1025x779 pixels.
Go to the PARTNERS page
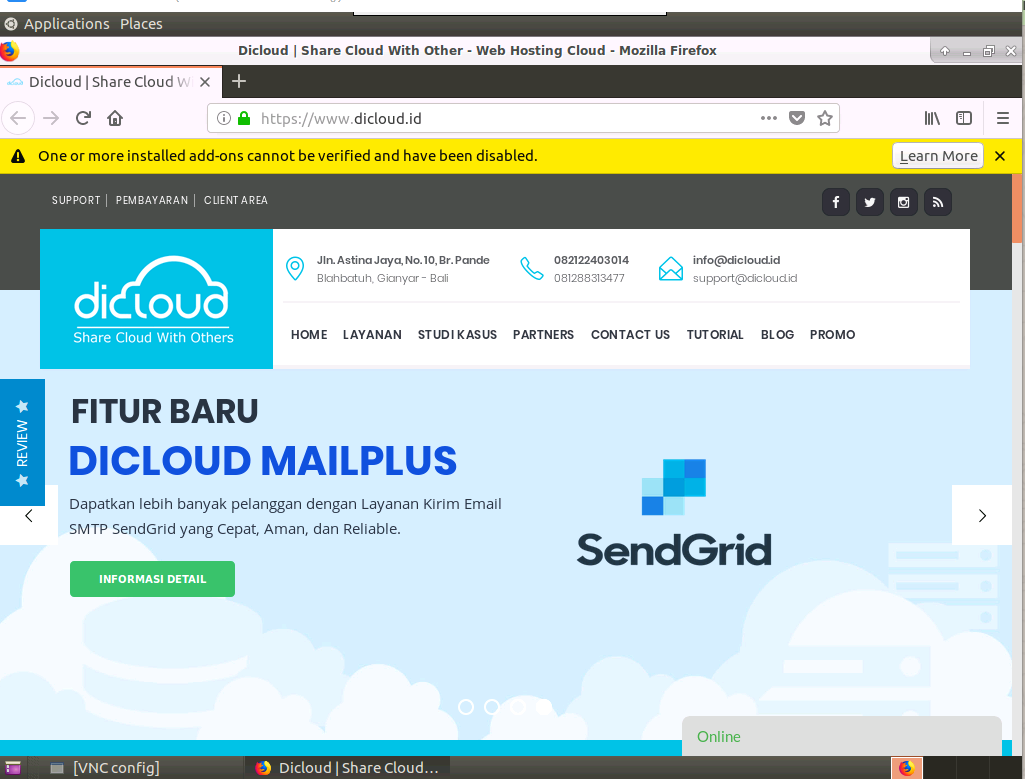[543, 335]
